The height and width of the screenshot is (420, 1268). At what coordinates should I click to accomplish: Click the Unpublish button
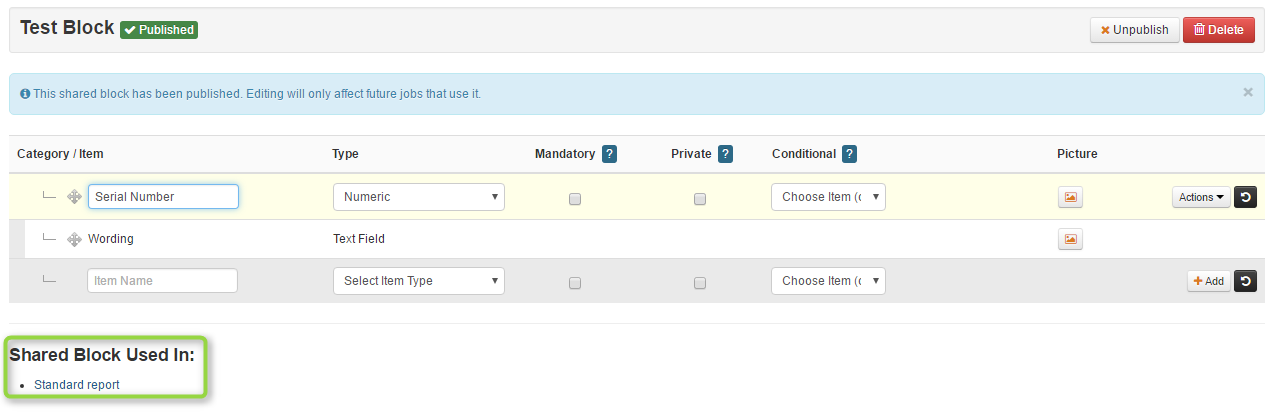(x=1135, y=30)
